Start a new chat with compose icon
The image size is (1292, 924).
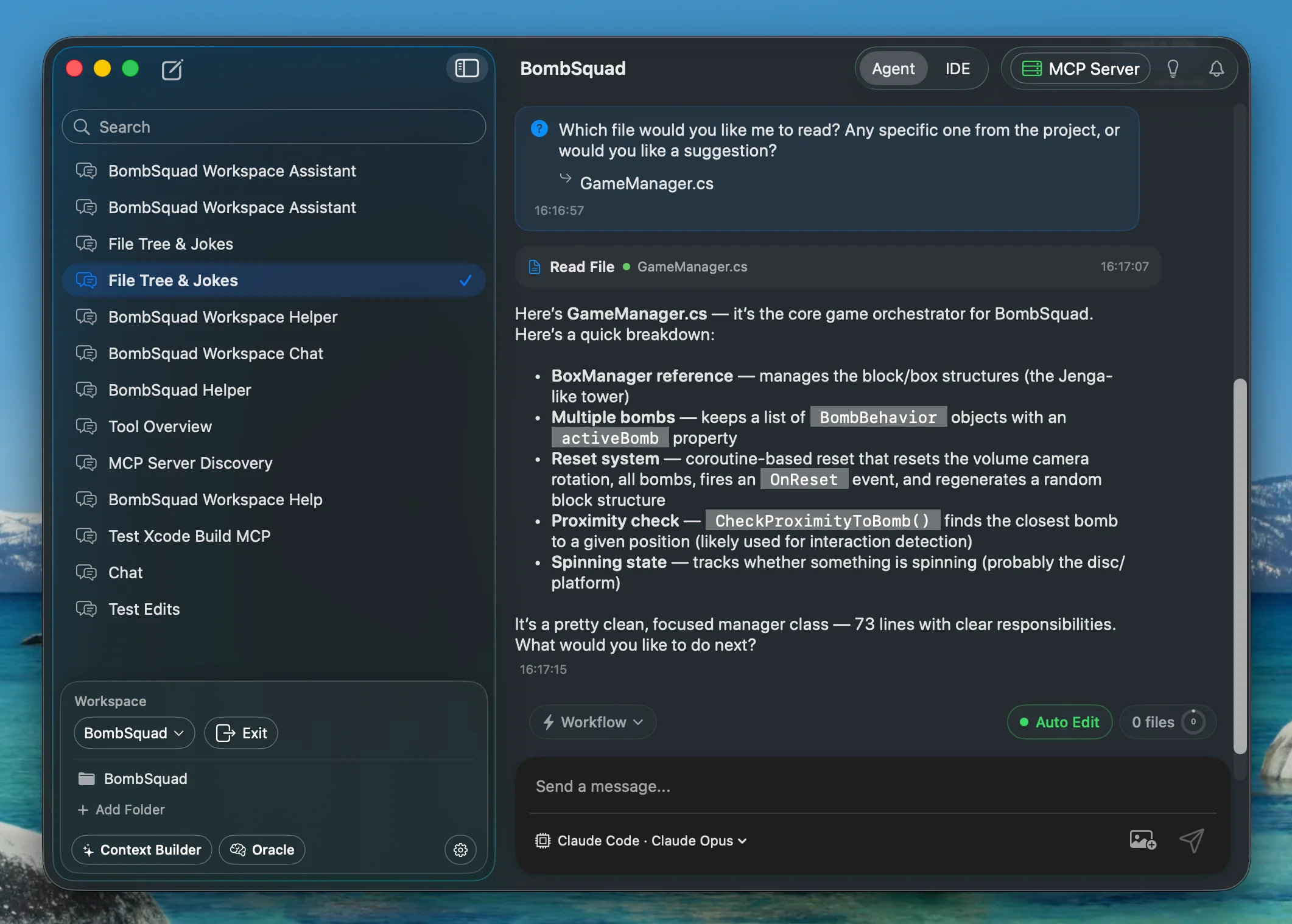[x=172, y=69]
